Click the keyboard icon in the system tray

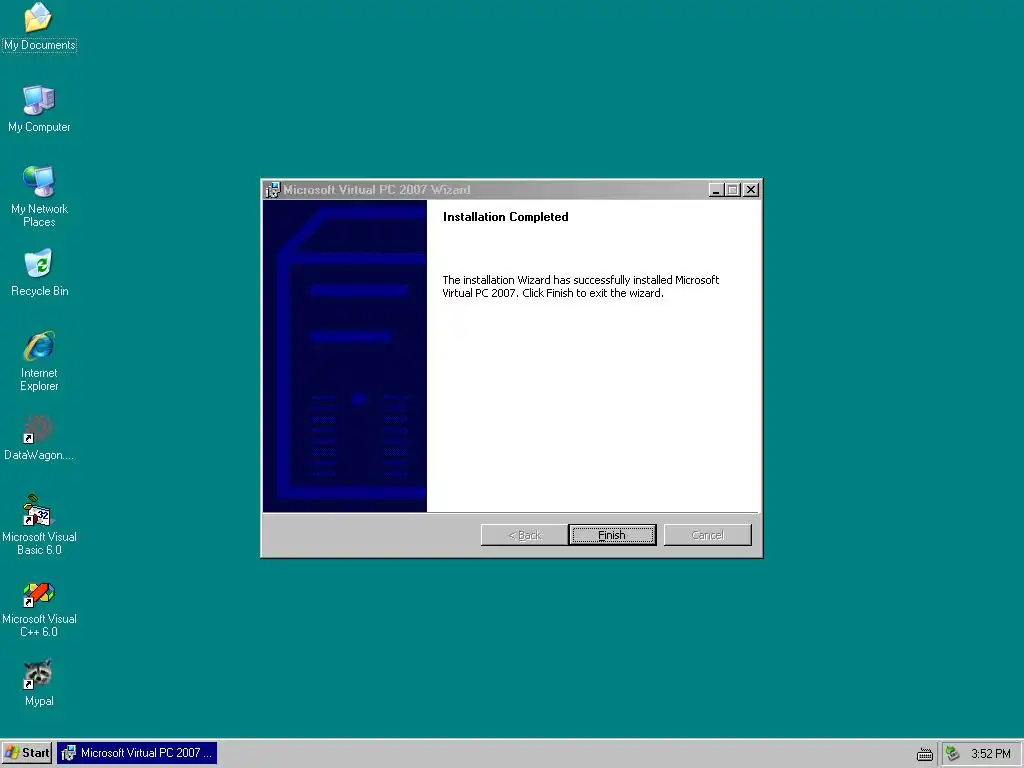924,754
